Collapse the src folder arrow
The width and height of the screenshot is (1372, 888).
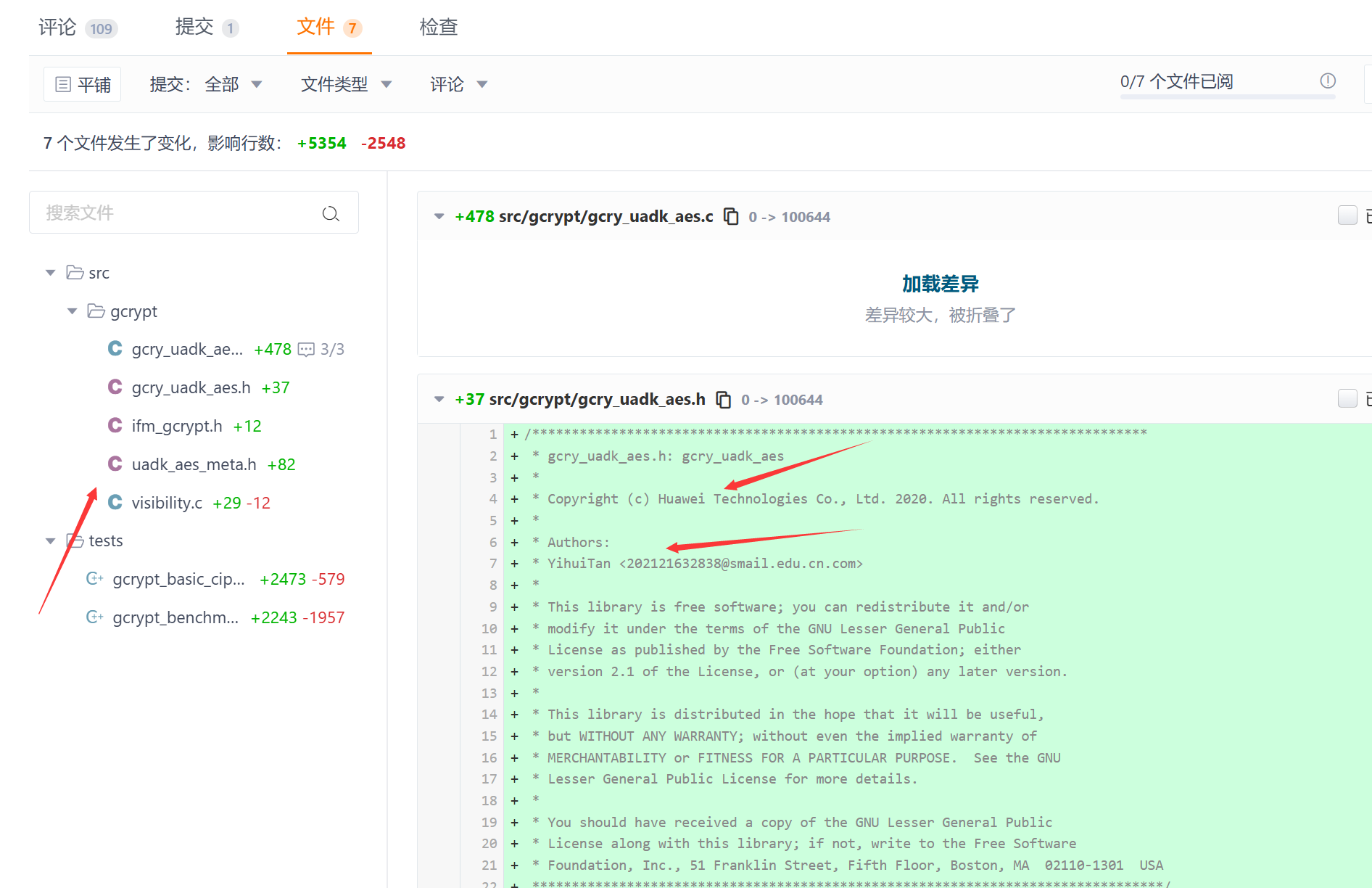pyautogui.click(x=51, y=274)
